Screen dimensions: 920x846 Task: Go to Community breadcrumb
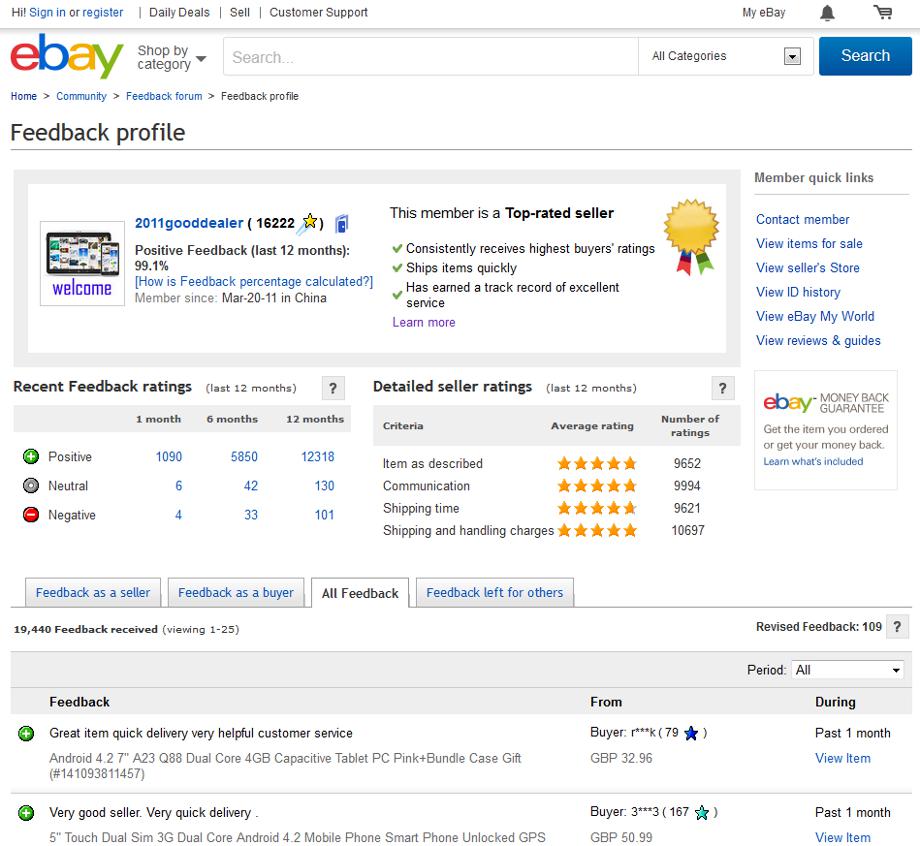(x=81, y=96)
